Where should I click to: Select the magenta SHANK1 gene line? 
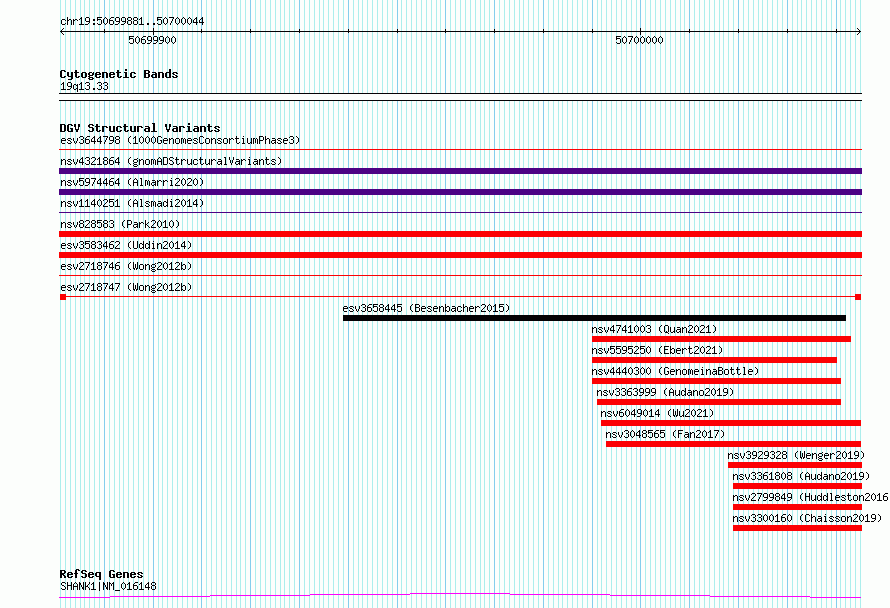point(460,595)
